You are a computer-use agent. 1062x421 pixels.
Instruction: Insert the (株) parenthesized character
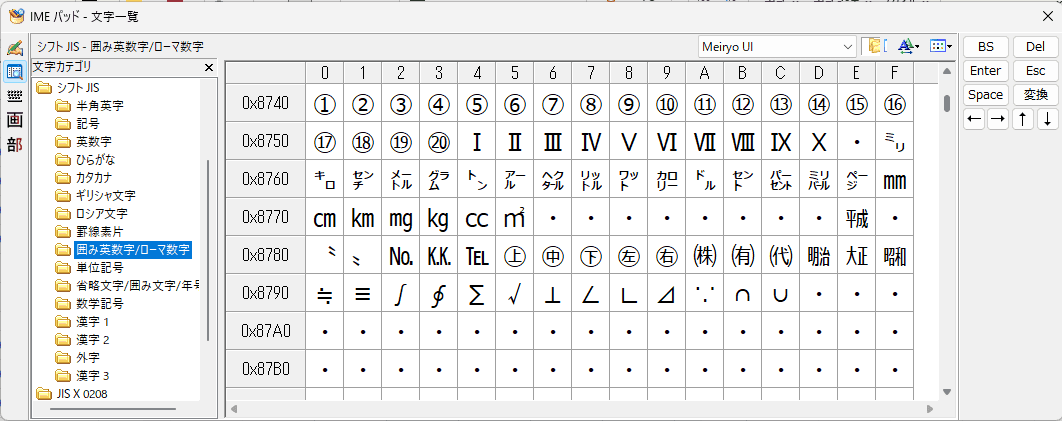click(705, 255)
